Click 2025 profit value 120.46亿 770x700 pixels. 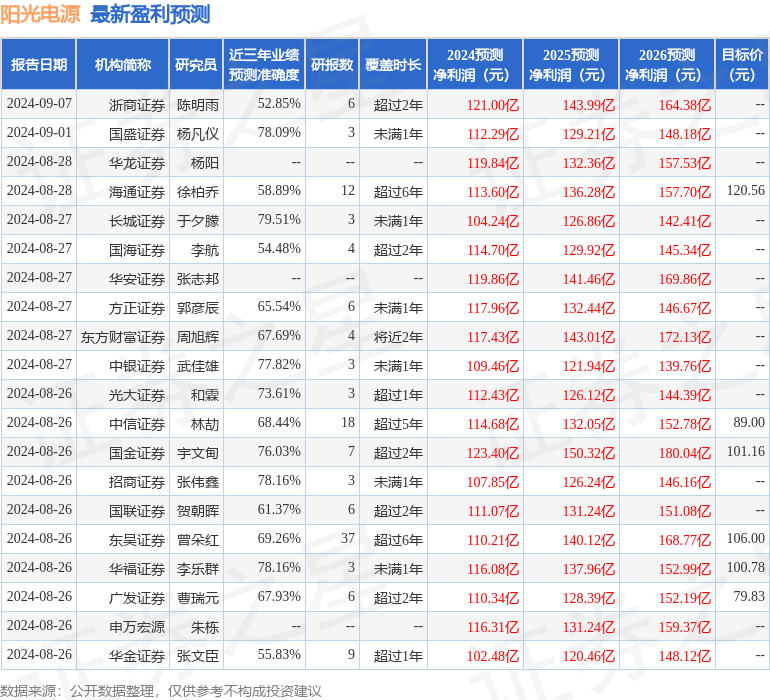[x=588, y=656]
